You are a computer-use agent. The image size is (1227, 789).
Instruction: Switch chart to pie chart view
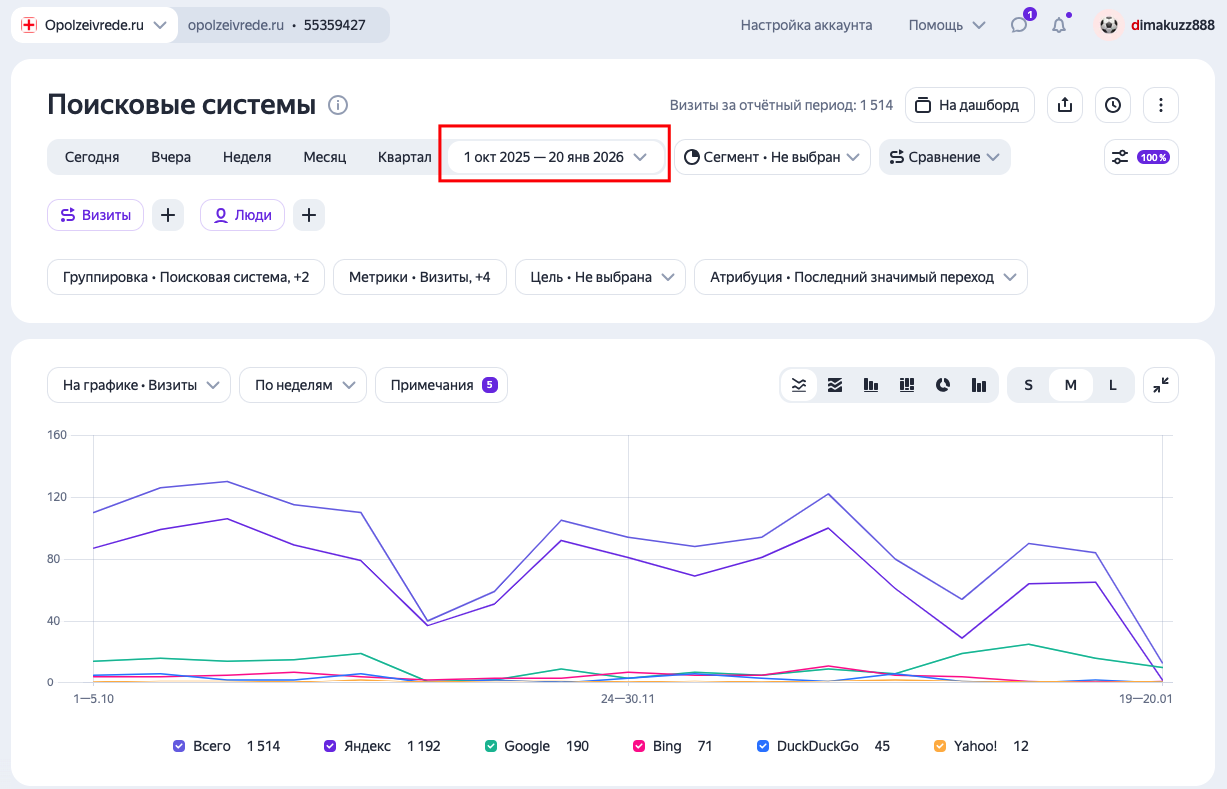[942, 385]
